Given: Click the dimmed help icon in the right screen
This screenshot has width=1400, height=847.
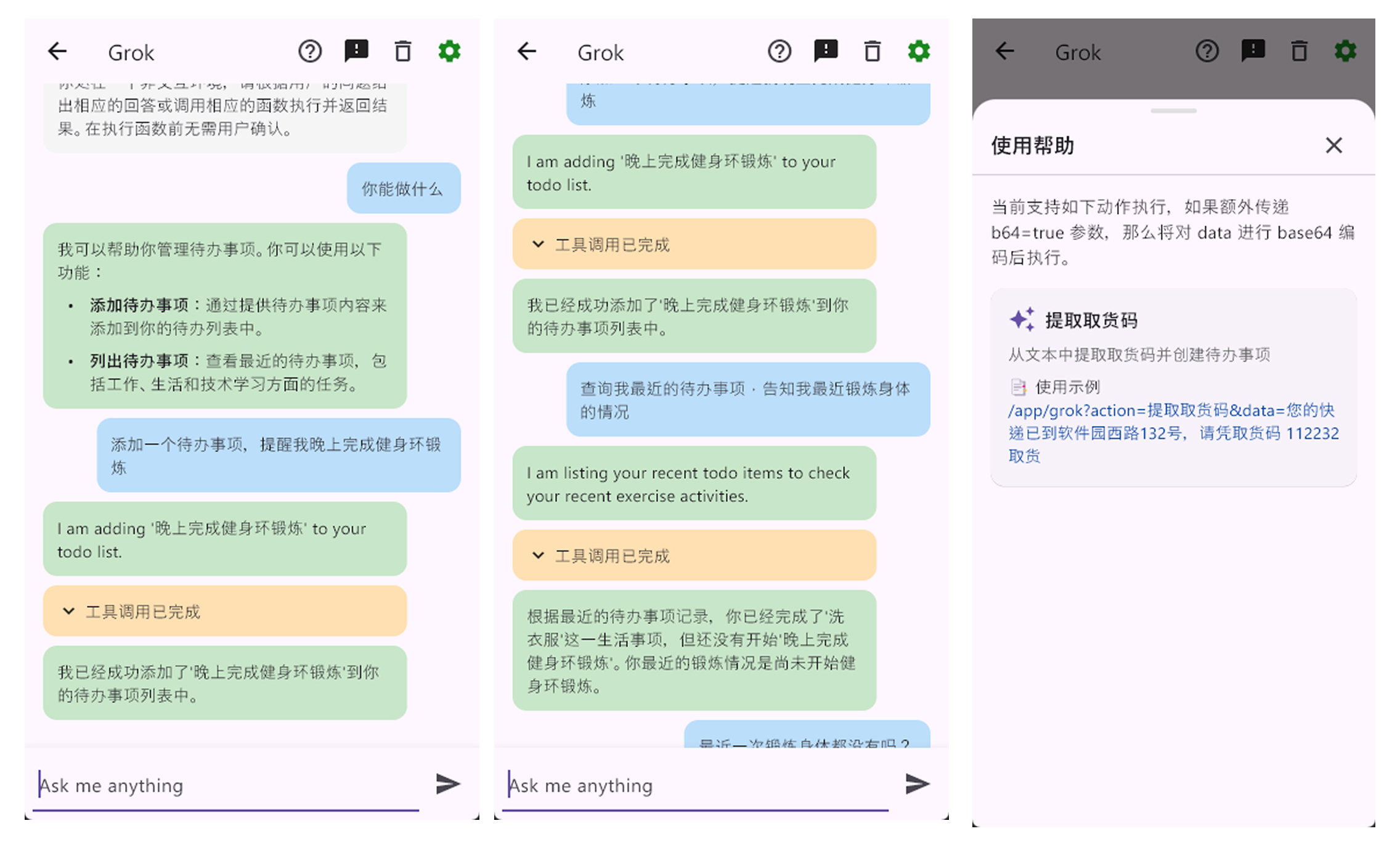Looking at the screenshot, I should point(1207,51).
